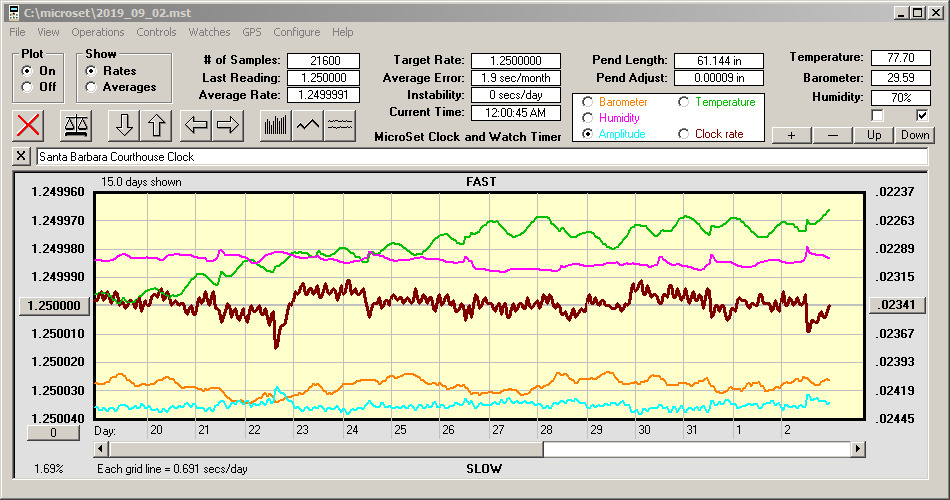This screenshot has width=950, height=500.
Task: Click the '15.0 days shown' label
Action: point(141,182)
